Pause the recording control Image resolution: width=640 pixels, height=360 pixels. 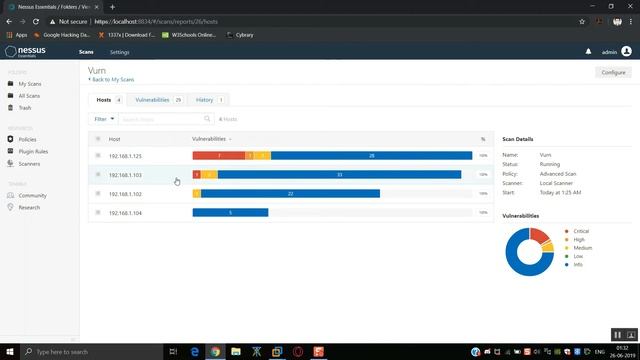[618, 335]
